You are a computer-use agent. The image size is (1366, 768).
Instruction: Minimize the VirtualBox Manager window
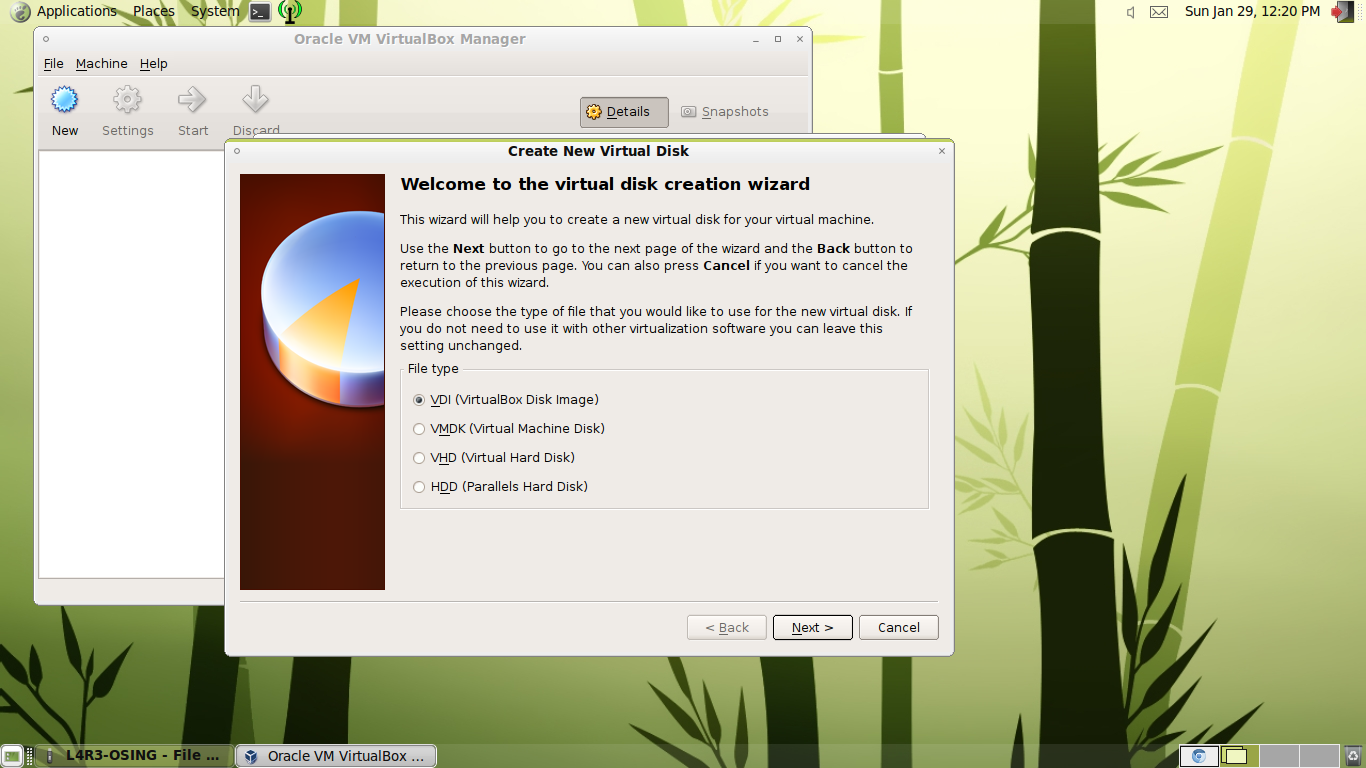coord(756,39)
